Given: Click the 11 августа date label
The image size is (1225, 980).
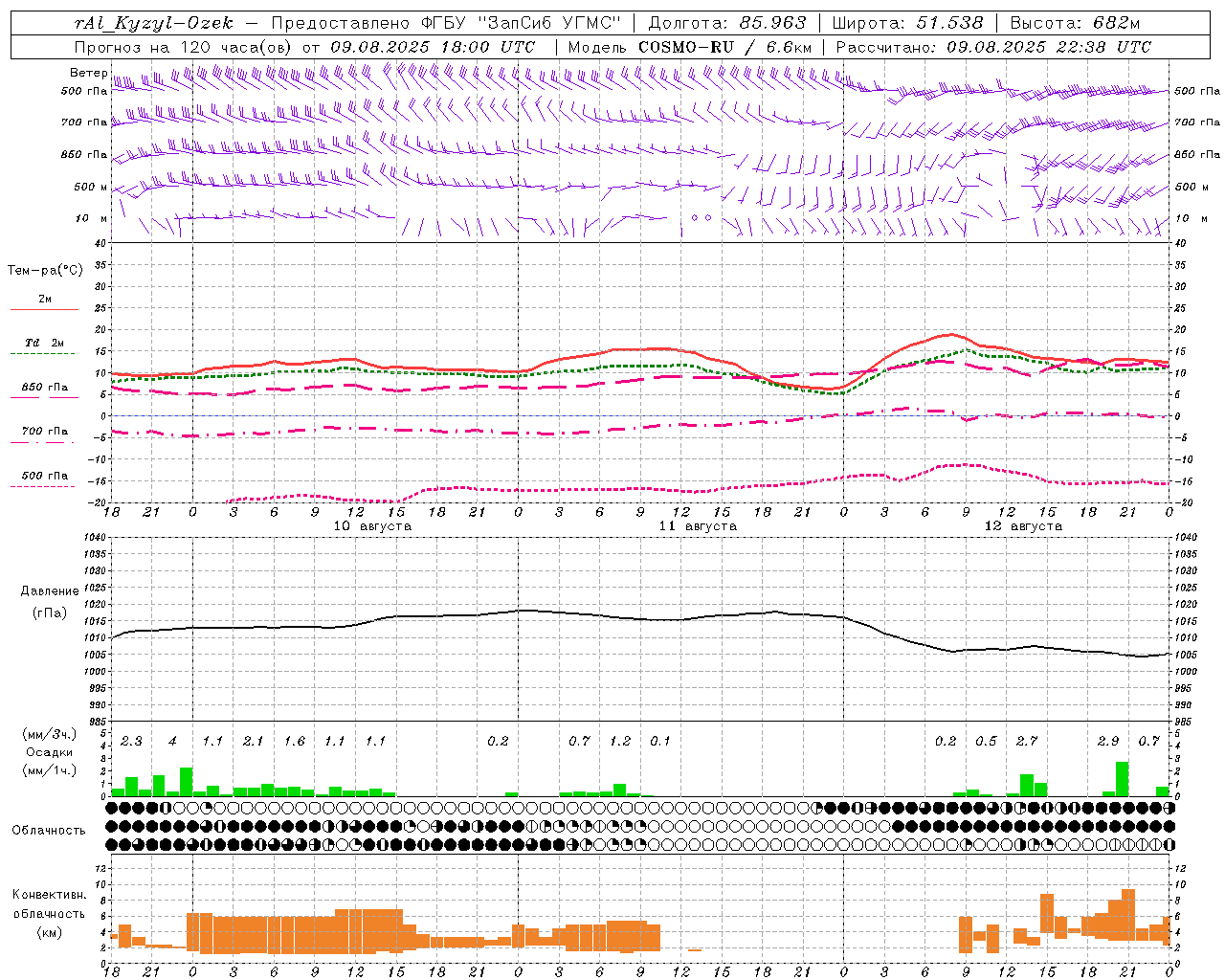Looking at the screenshot, I should (698, 525).
